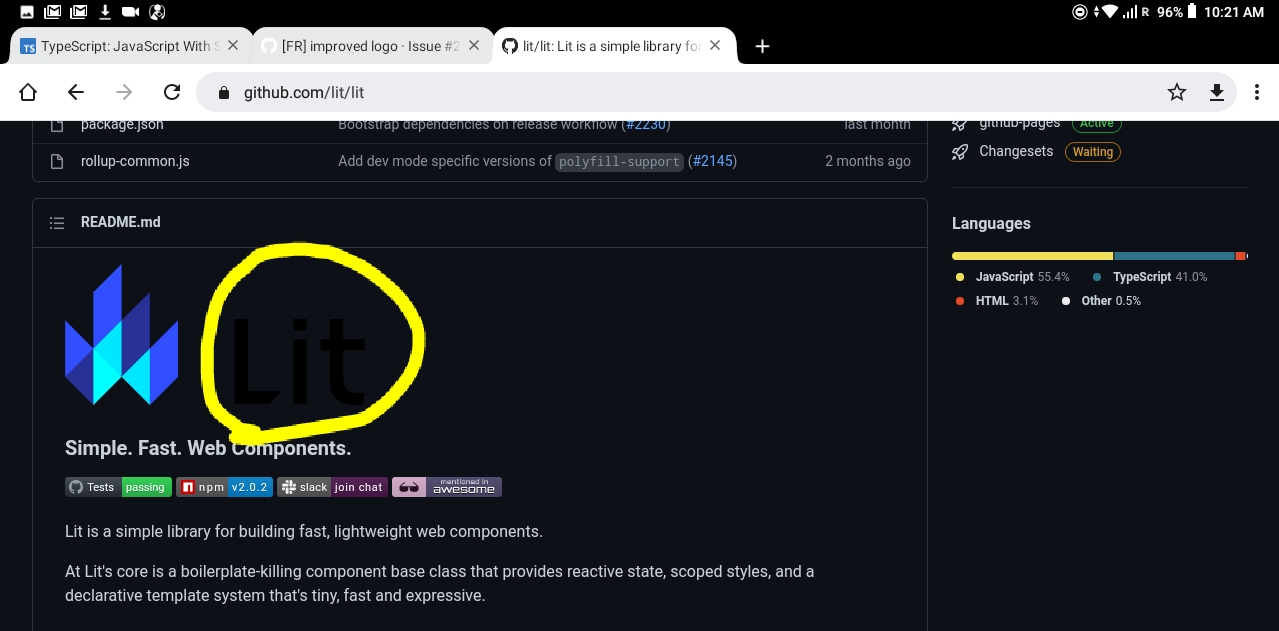
Task: Click the yellow JavaScript segment of language bar
Action: (1032, 256)
